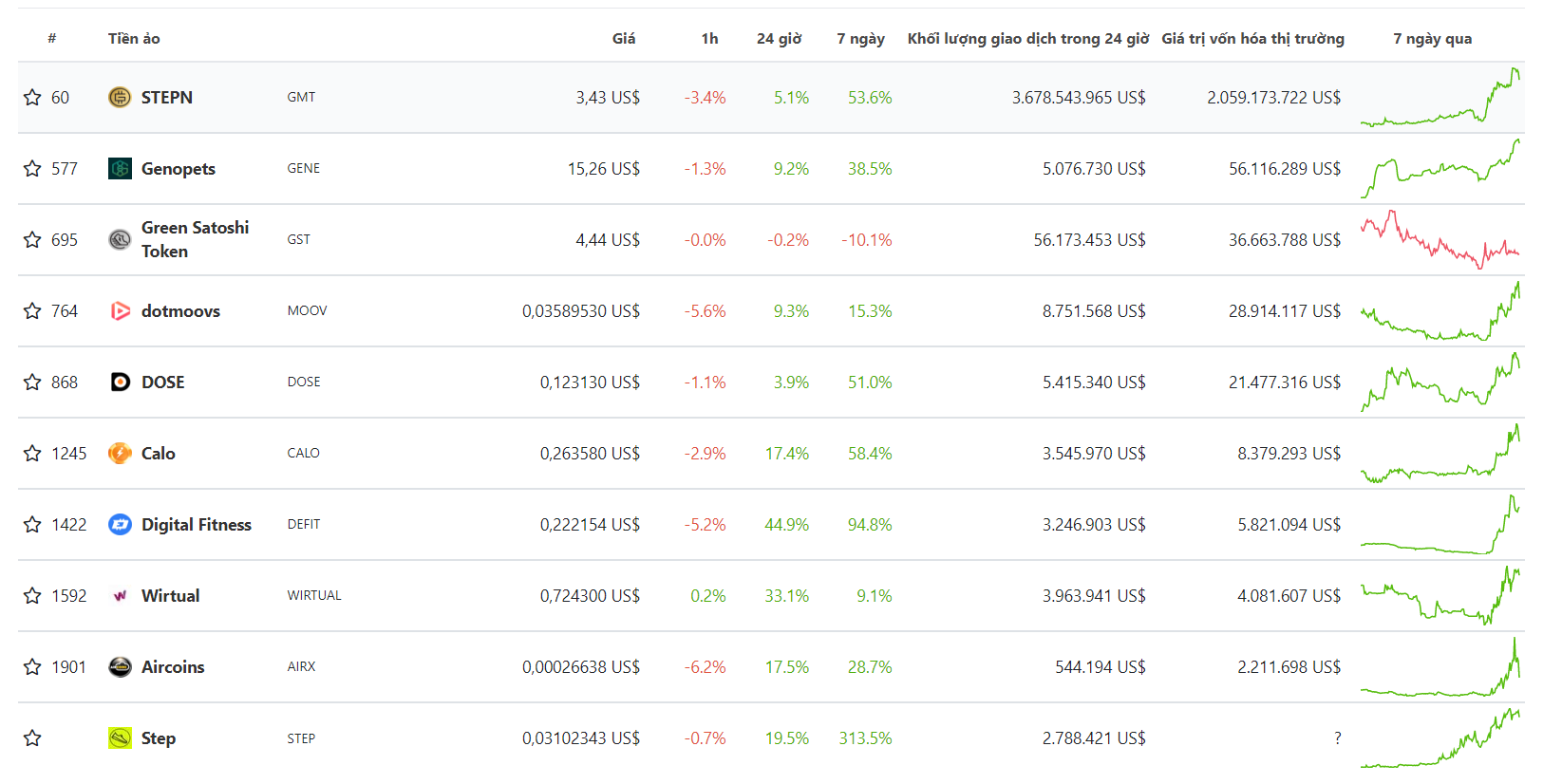Open the STEPN coin page
This screenshot has width=1562, height=784.
(167, 97)
